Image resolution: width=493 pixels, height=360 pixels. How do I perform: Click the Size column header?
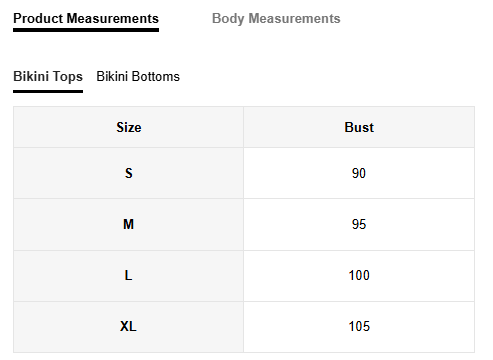(129, 127)
